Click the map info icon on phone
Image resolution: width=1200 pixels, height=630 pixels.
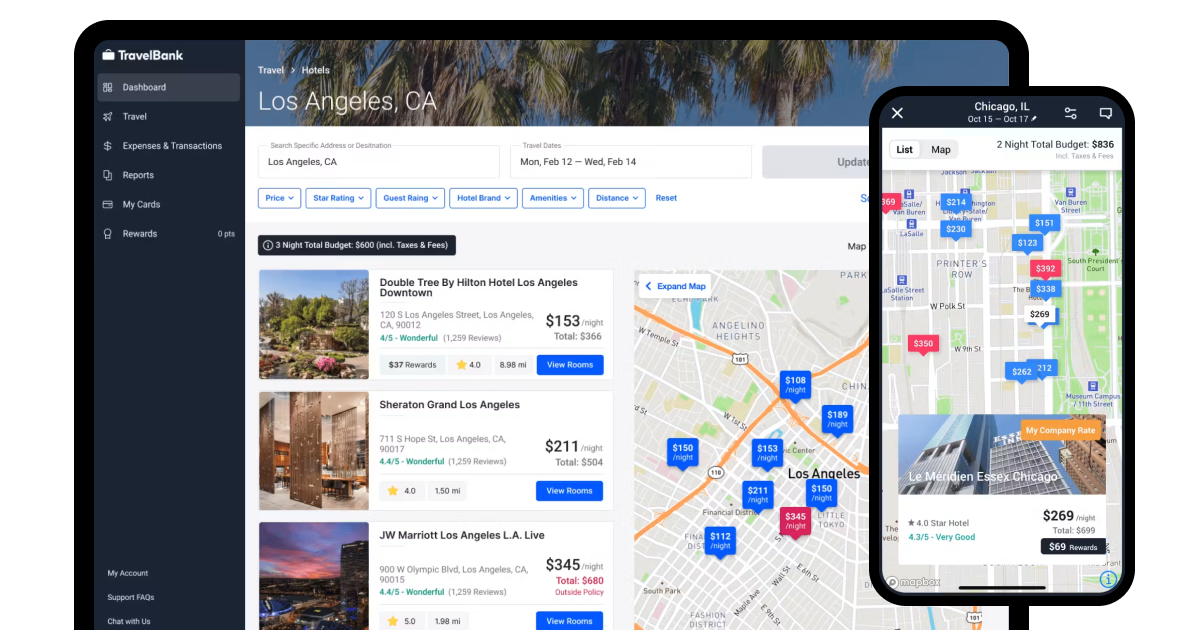tap(1107, 580)
